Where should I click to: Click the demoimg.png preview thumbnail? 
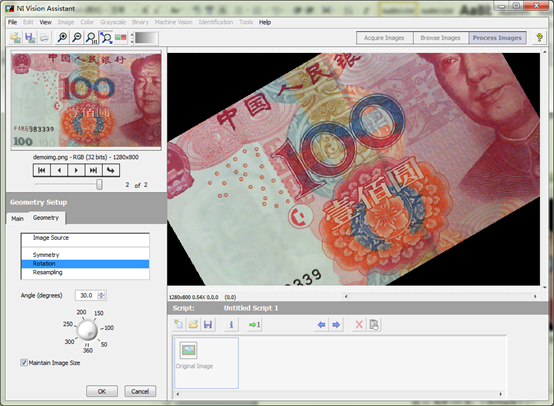click(86, 100)
